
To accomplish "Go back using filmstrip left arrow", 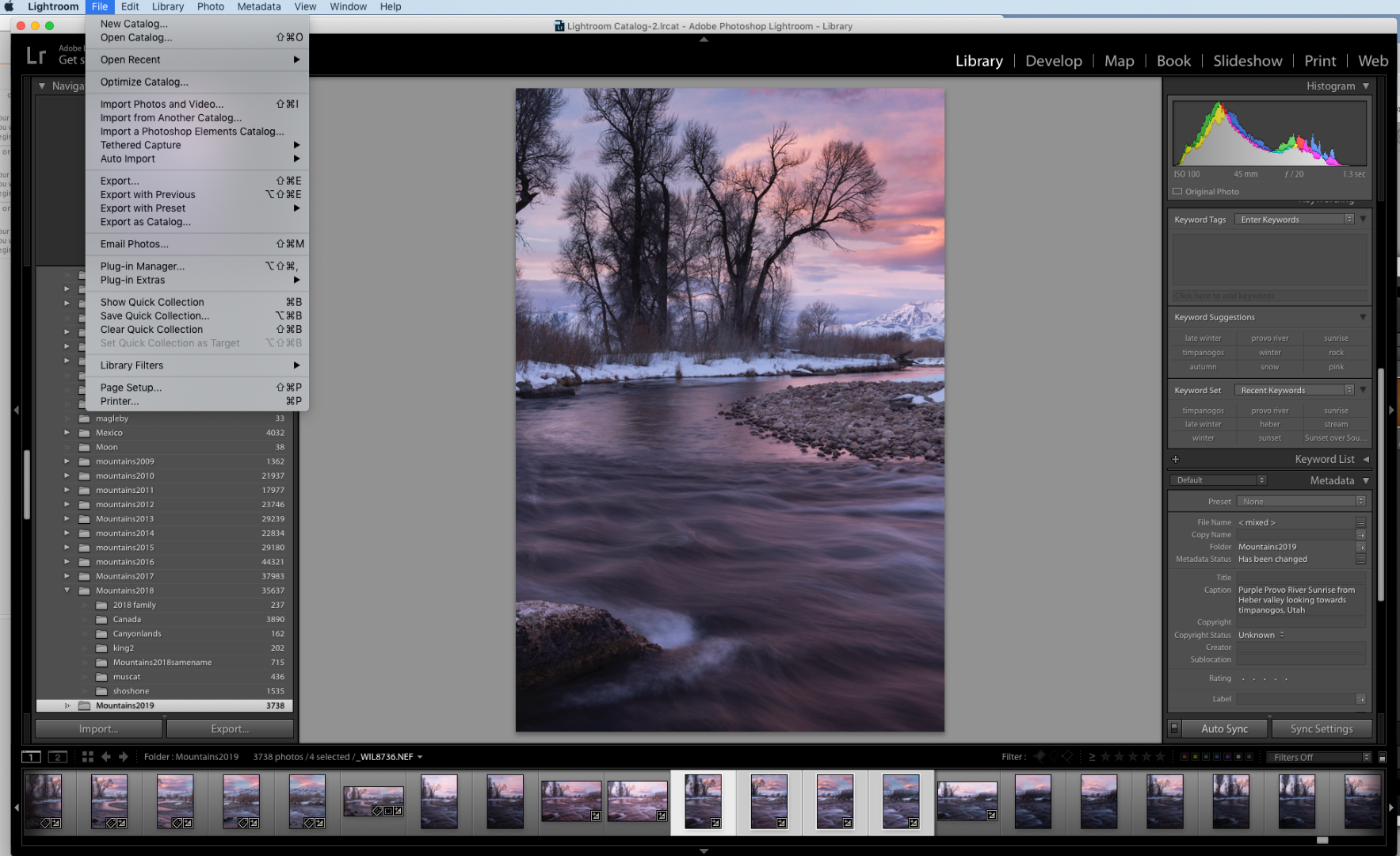I will tap(105, 757).
